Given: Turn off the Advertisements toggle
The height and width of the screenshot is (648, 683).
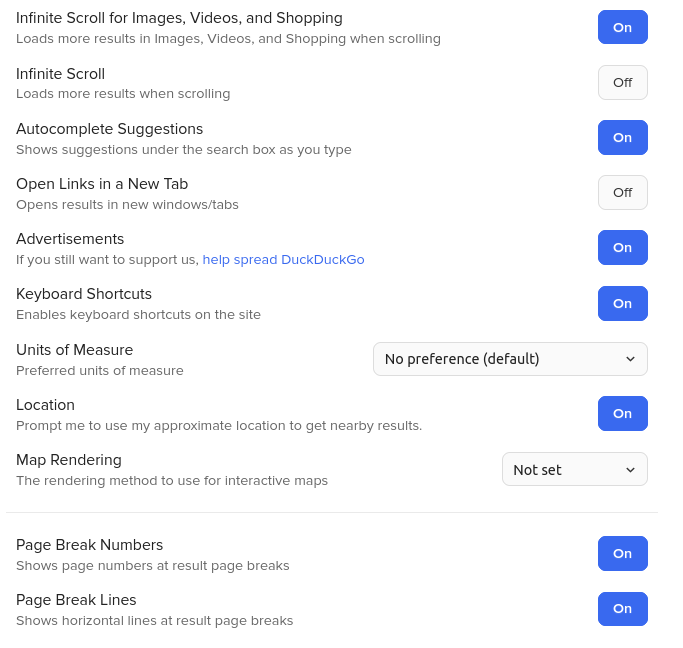Looking at the screenshot, I should [x=622, y=247].
